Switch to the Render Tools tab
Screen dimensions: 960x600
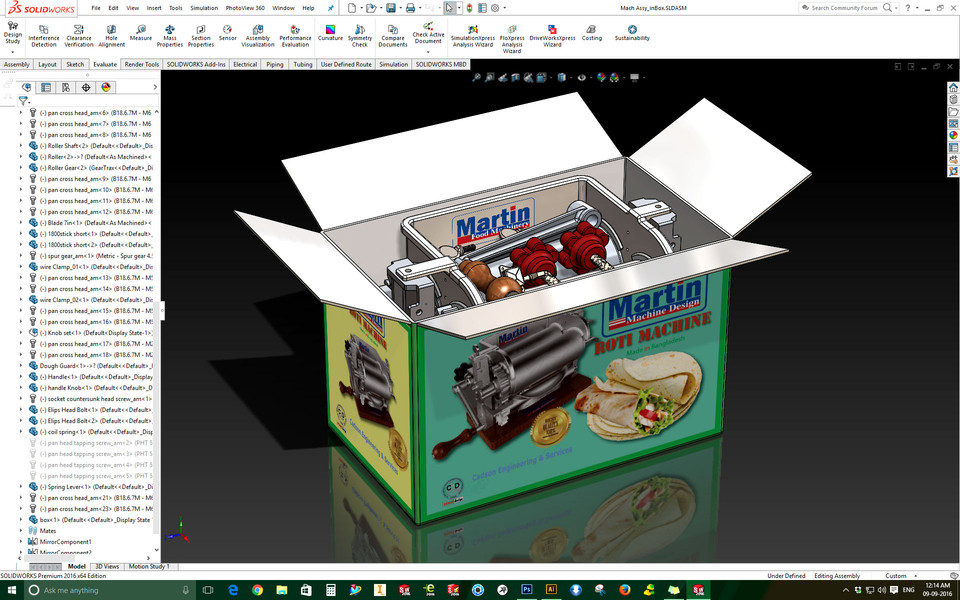pos(141,64)
